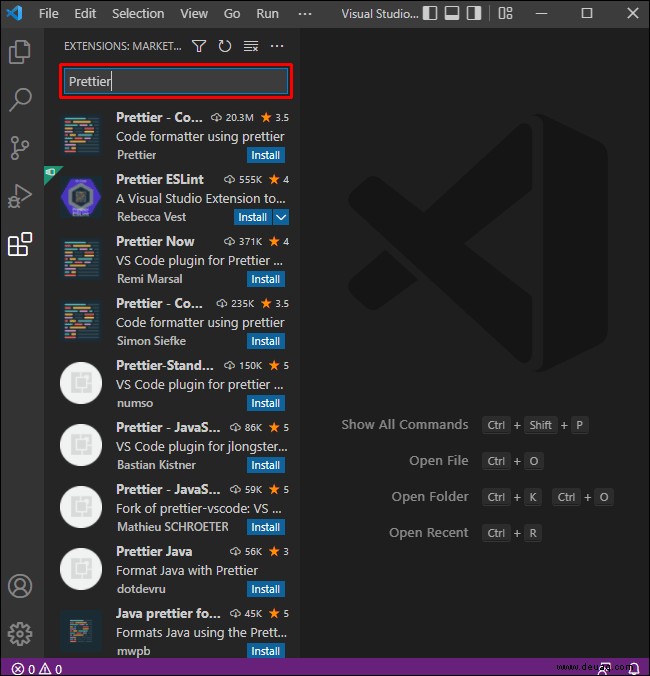The width and height of the screenshot is (650, 676).
Task: Open the customize layout control
Action: [506, 13]
